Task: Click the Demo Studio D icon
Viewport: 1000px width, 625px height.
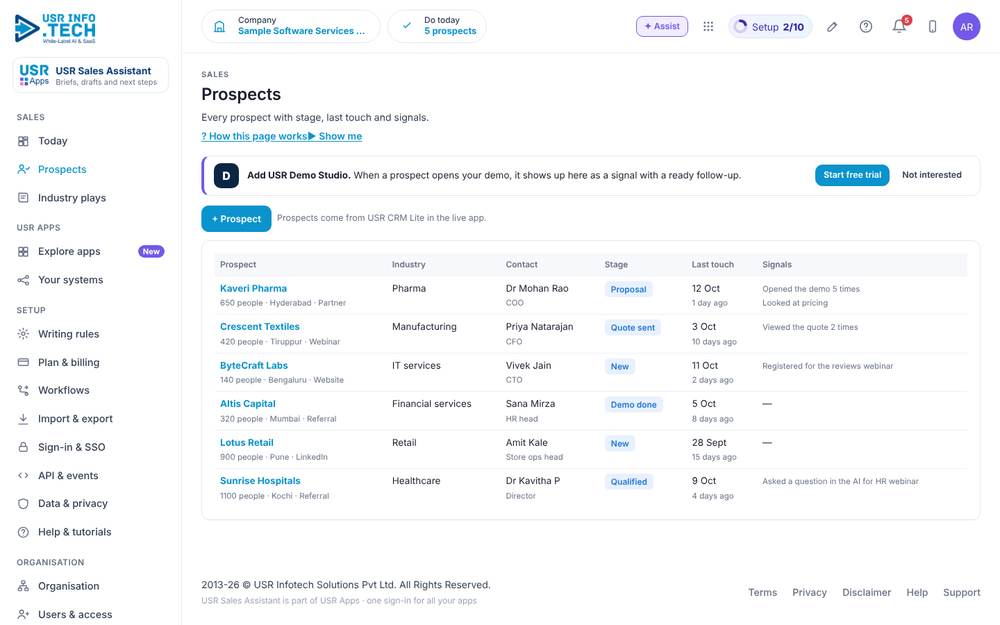Action: 226,175
